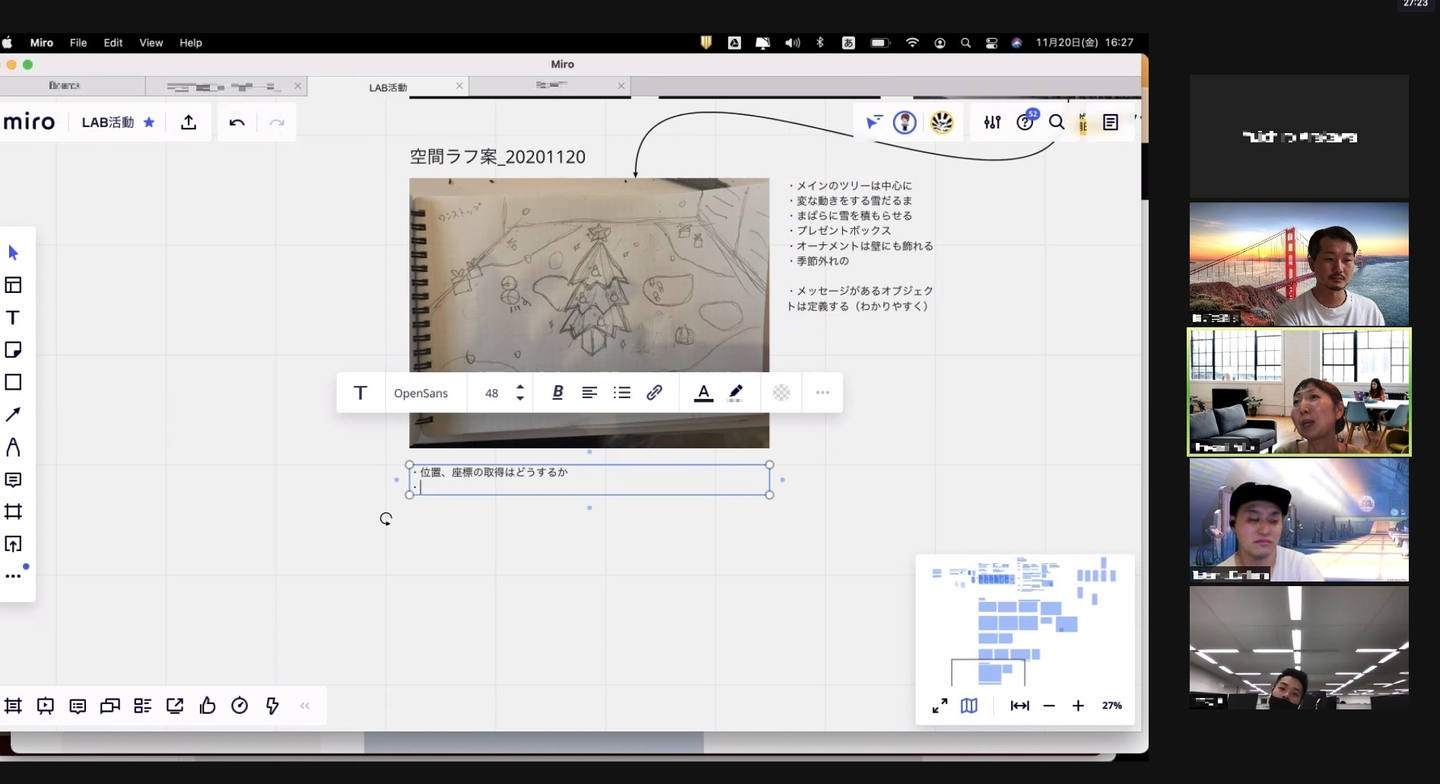
Task: Select the sticky note tool
Action: pyautogui.click(x=13, y=350)
